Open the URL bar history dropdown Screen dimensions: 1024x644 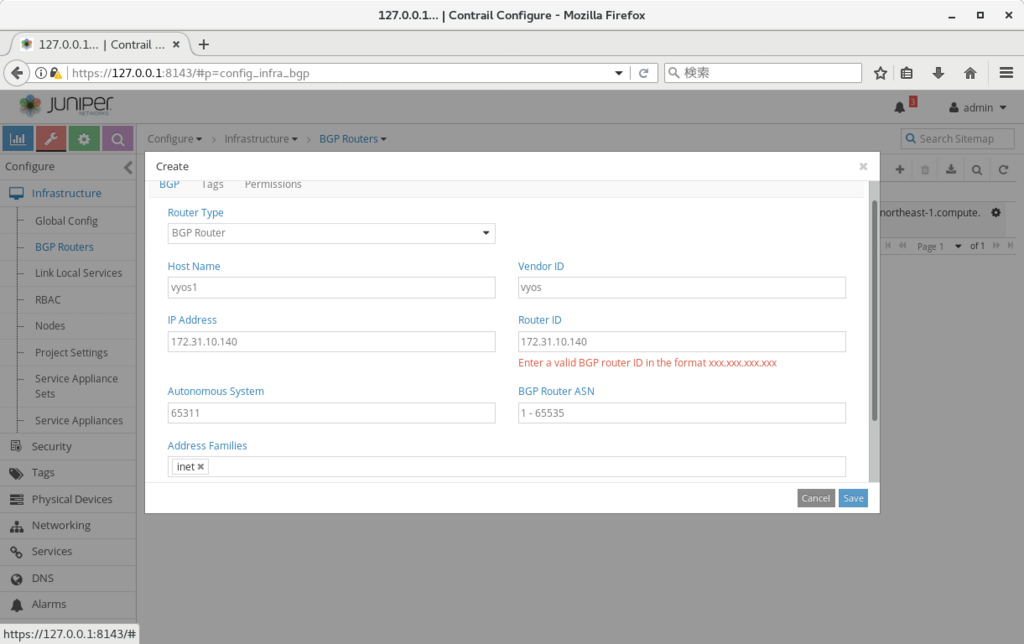[618, 73]
